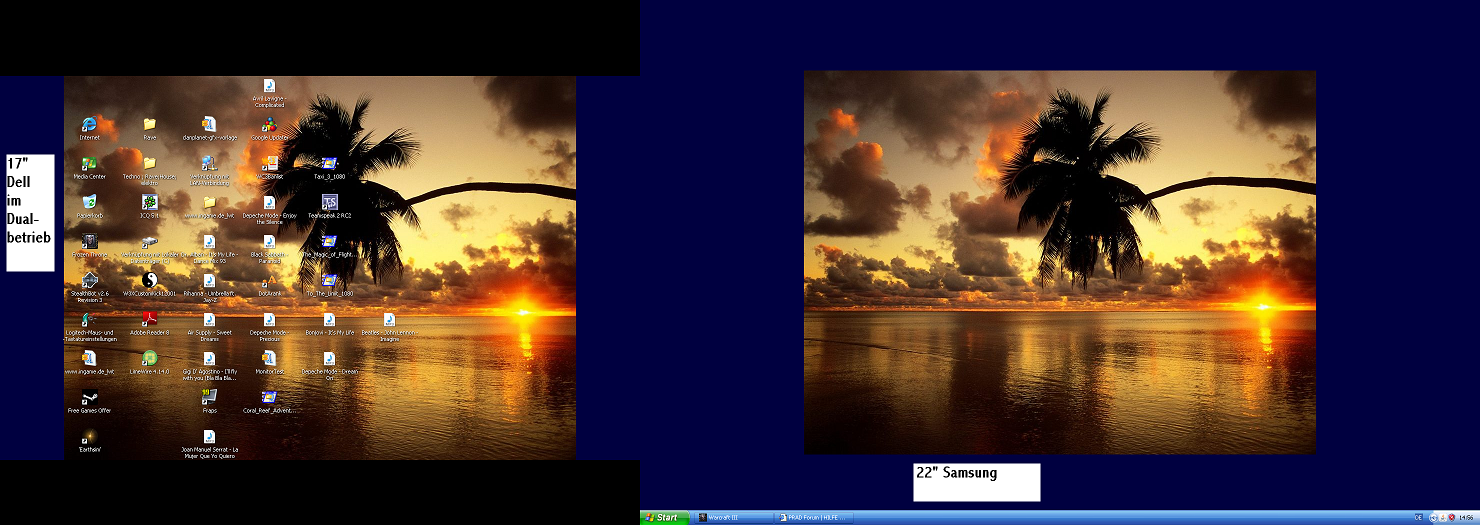Image resolution: width=1480 pixels, height=525 pixels.
Task: Click the Windows Start button
Action: [663, 518]
